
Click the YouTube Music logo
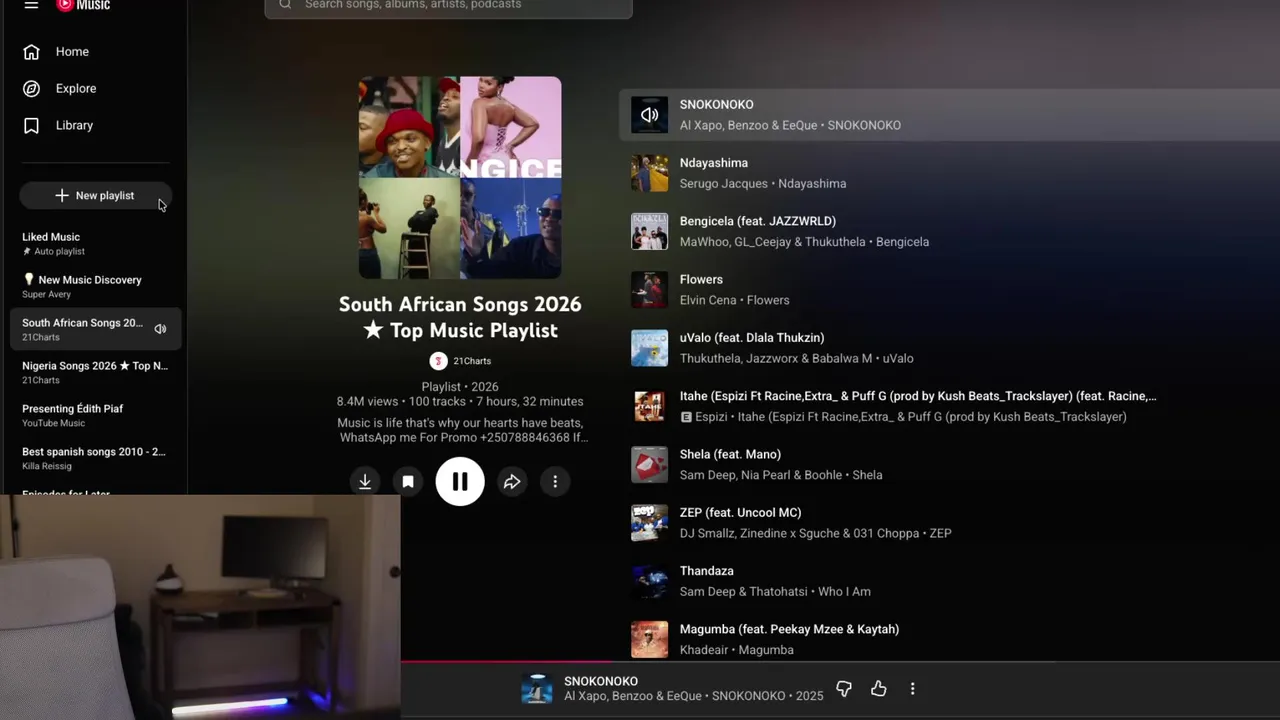click(x=83, y=5)
